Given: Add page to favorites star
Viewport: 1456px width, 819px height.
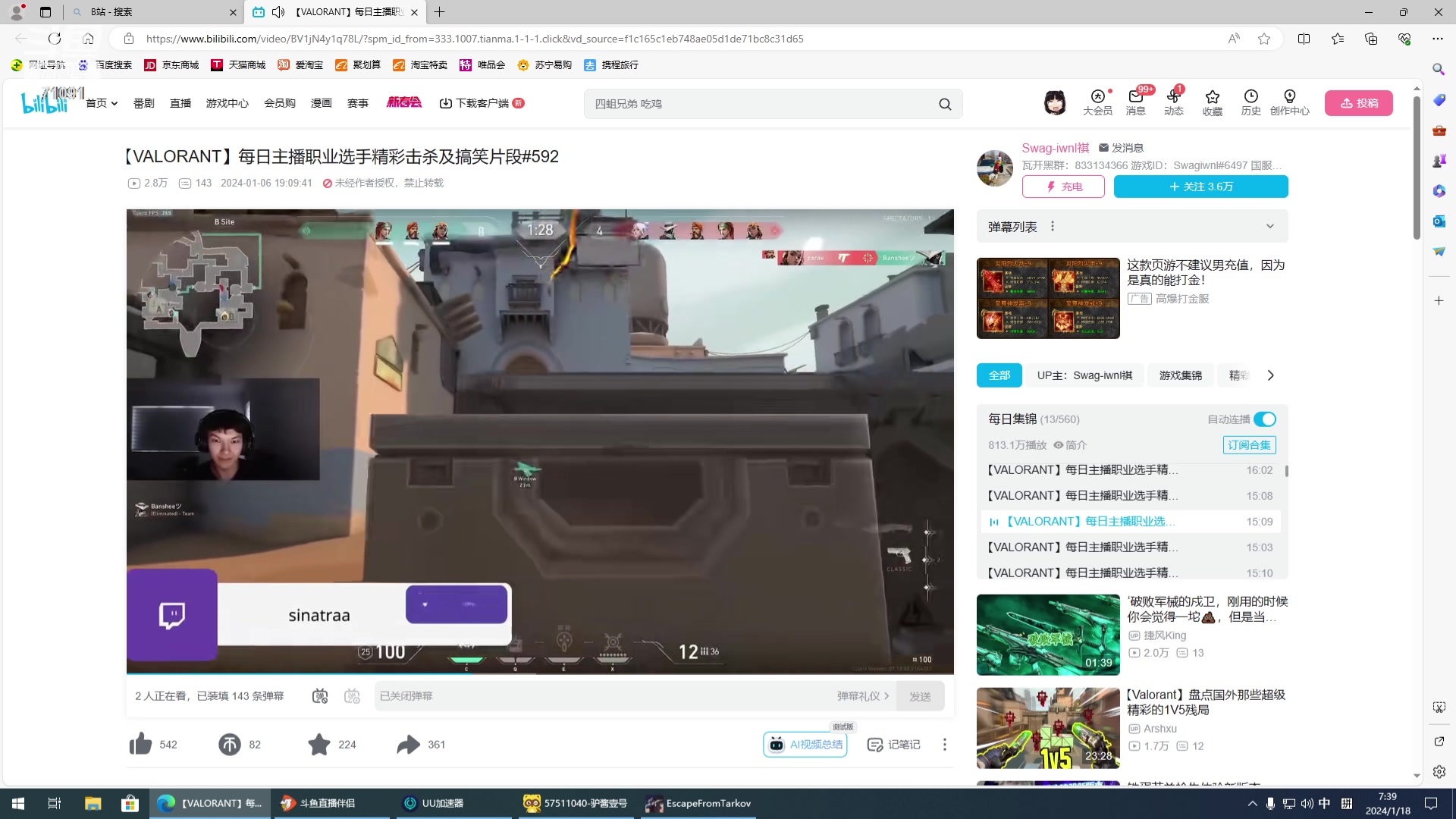Looking at the screenshot, I should pos(1264,39).
